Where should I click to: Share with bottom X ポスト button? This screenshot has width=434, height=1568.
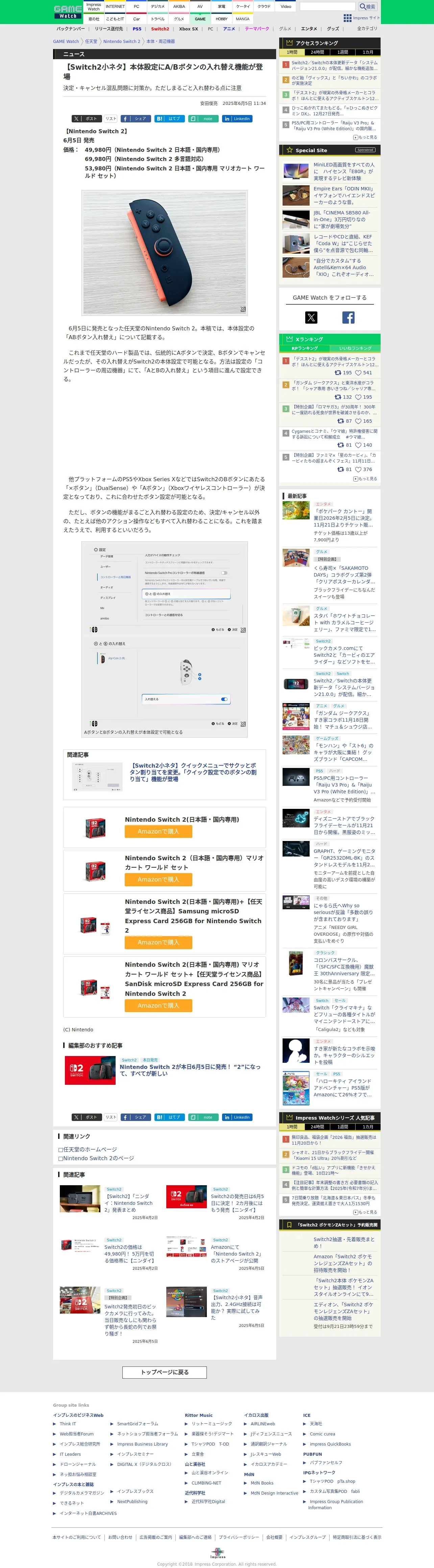coord(86,1117)
